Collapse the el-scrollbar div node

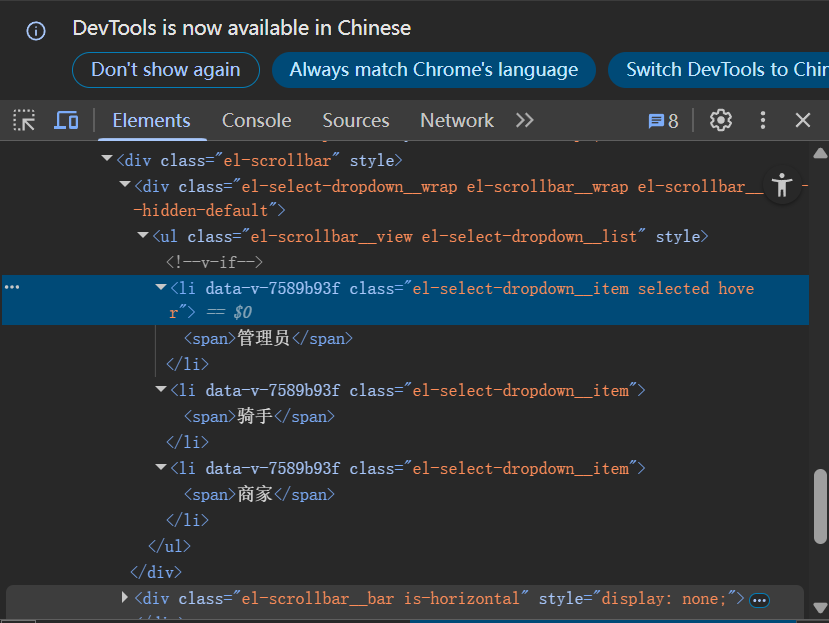[107, 158]
